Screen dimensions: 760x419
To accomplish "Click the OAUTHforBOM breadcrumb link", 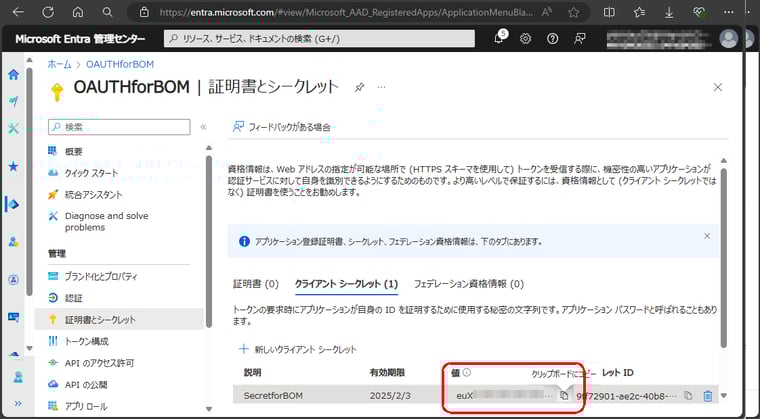I will (120, 64).
